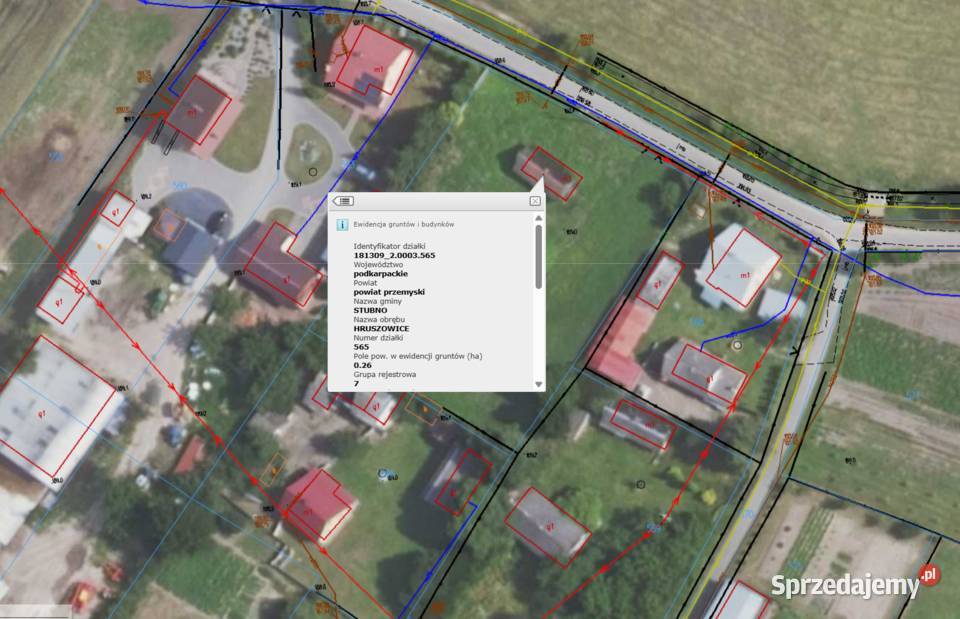The height and width of the screenshot is (619, 960).
Task: Select the label 'Numer działki'
Action: click(x=378, y=338)
